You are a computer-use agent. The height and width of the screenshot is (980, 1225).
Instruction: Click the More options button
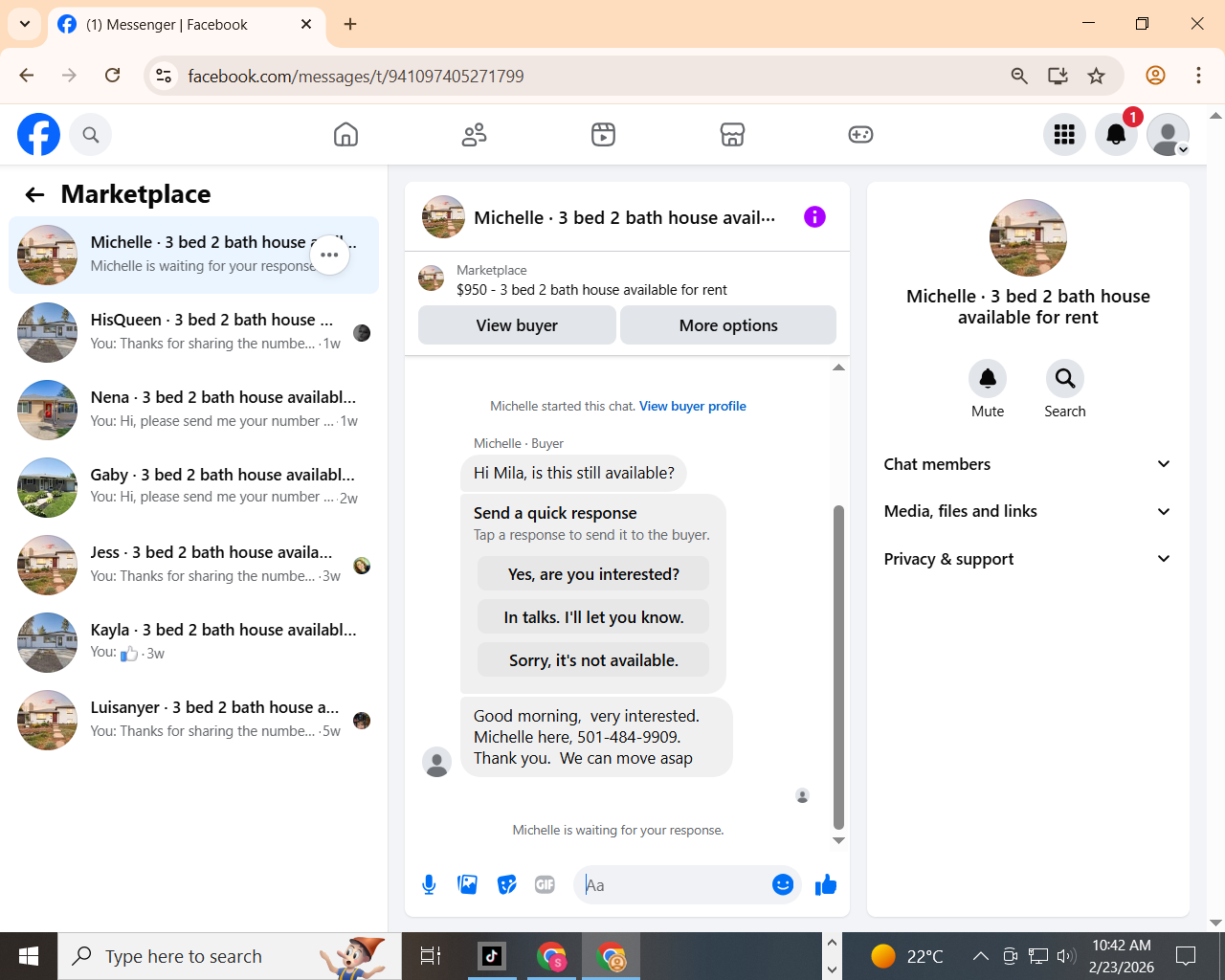click(728, 325)
